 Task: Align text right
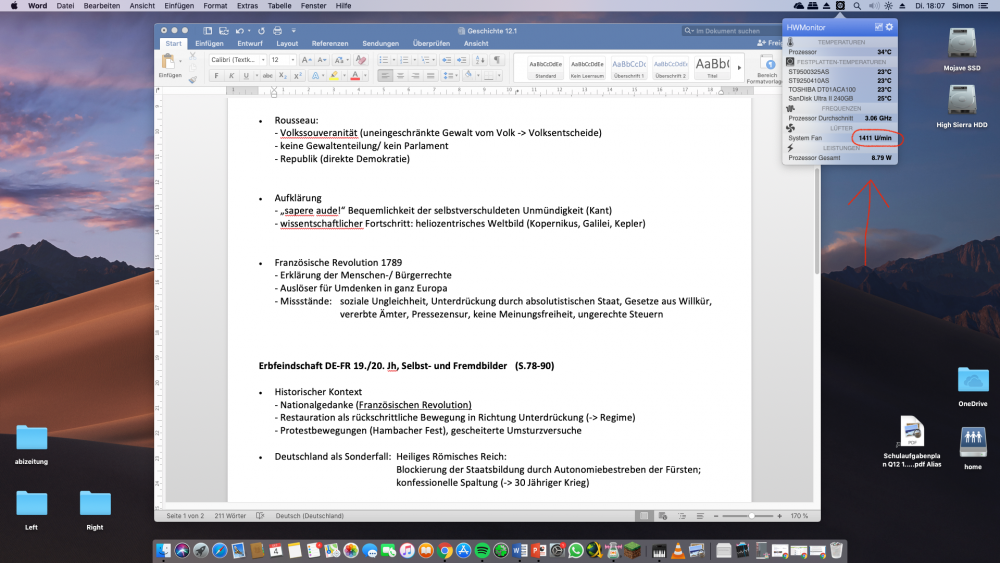coord(415,76)
